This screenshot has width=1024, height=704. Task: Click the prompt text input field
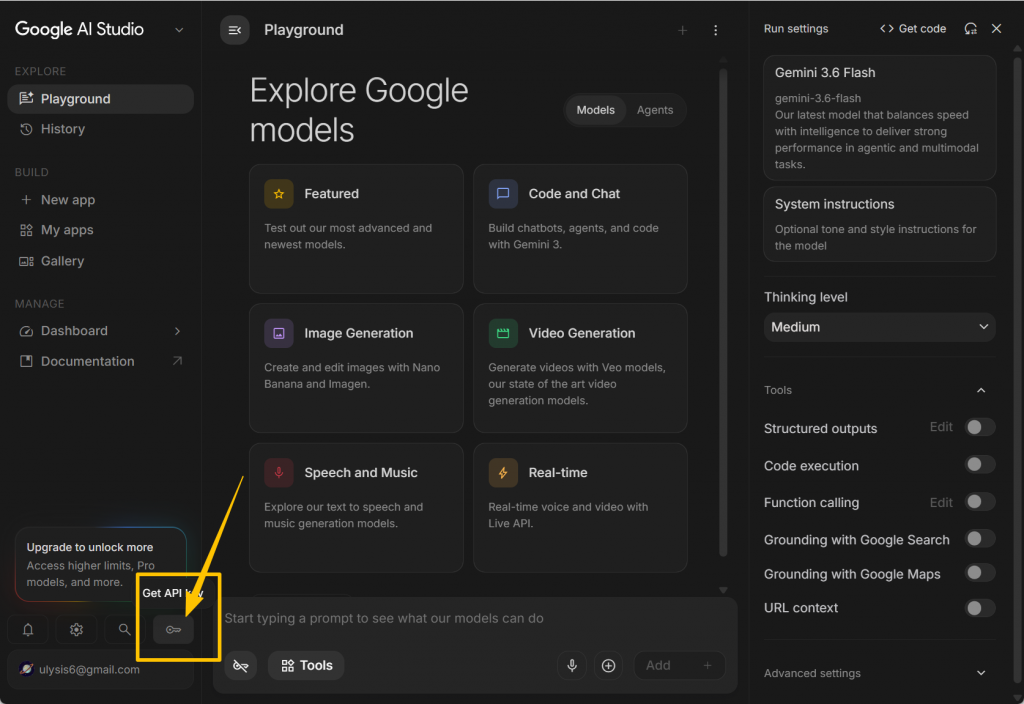475,618
